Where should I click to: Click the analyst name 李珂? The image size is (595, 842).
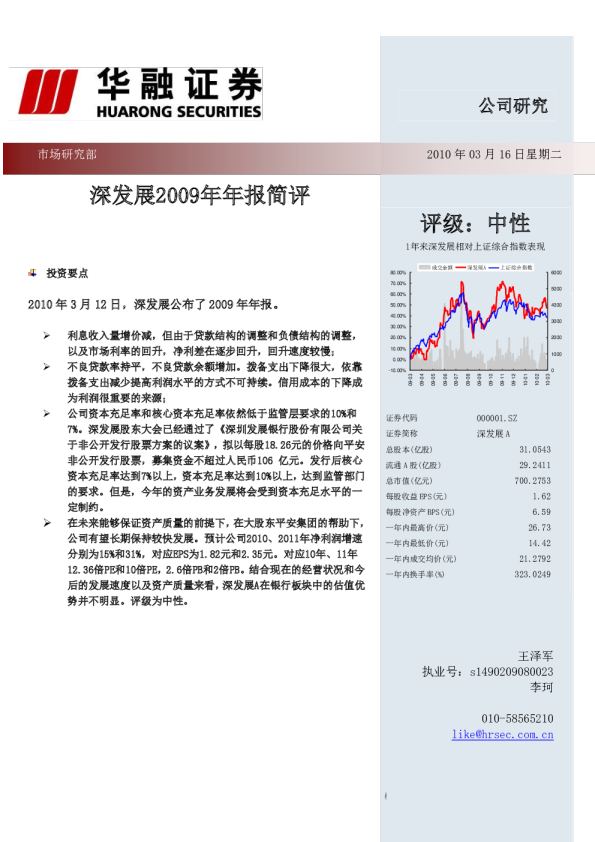[x=541, y=687]
